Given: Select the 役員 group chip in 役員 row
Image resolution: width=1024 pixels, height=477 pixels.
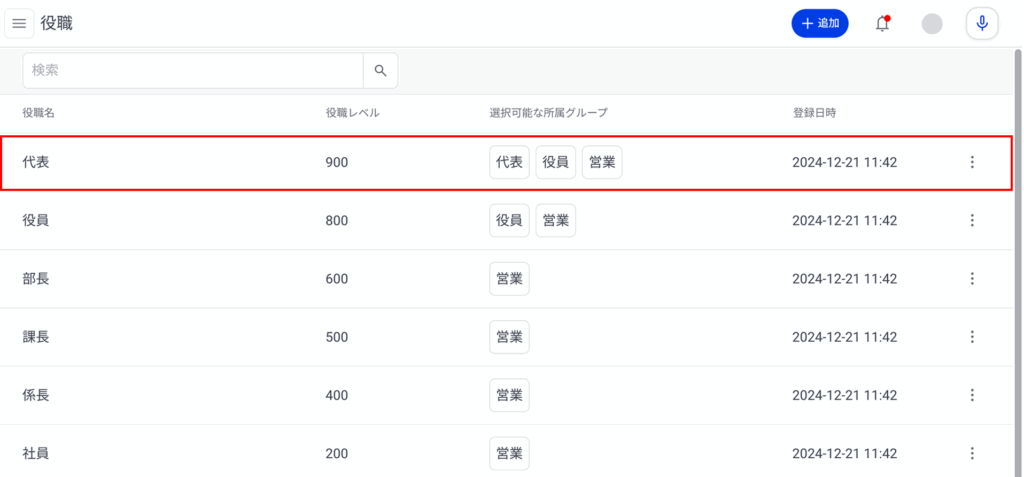Looking at the screenshot, I should [509, 220].
